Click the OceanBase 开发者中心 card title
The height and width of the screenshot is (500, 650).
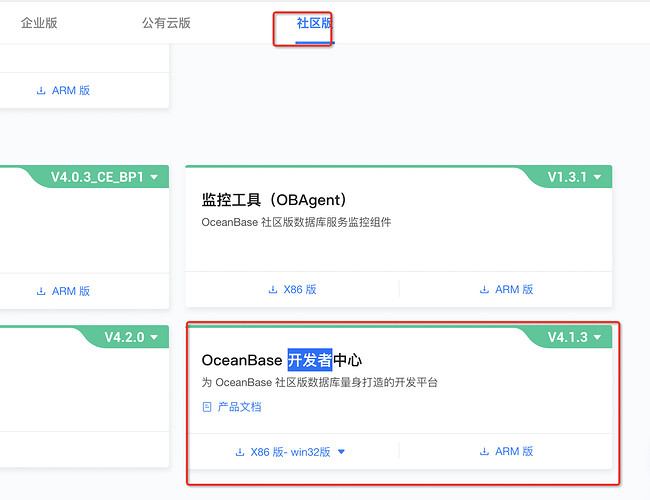point(281,360)
